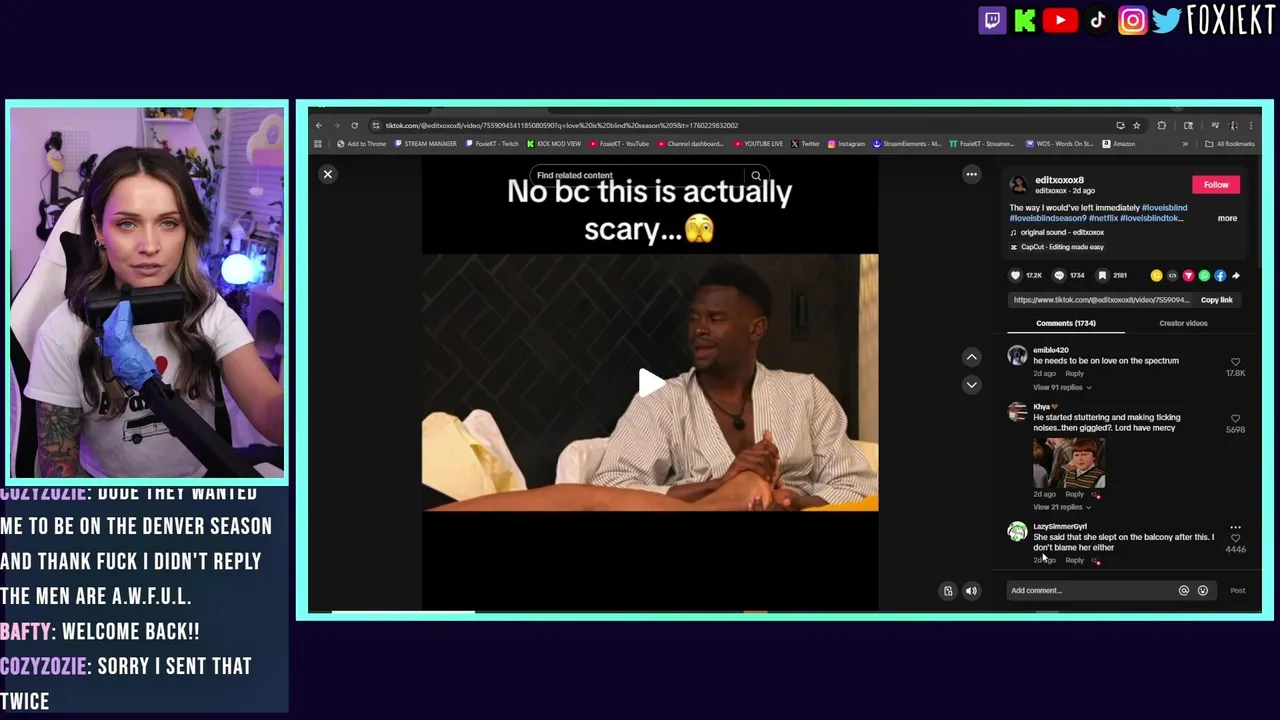Open more share options arrow
1280x720 pixels.
(1236, 275)
